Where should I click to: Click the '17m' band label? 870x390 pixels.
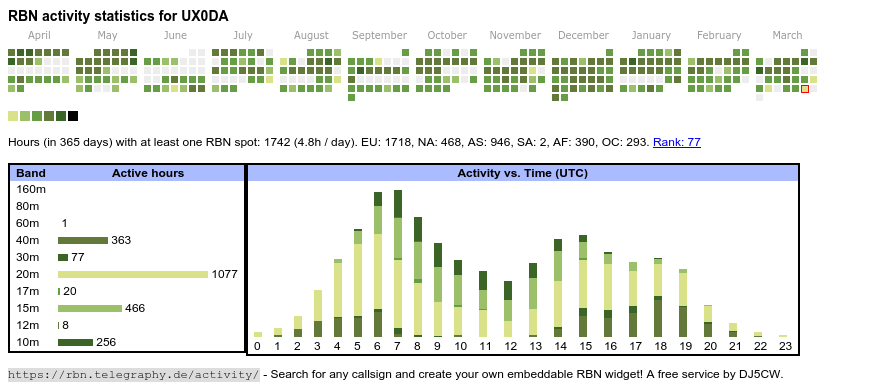[28, 291]
